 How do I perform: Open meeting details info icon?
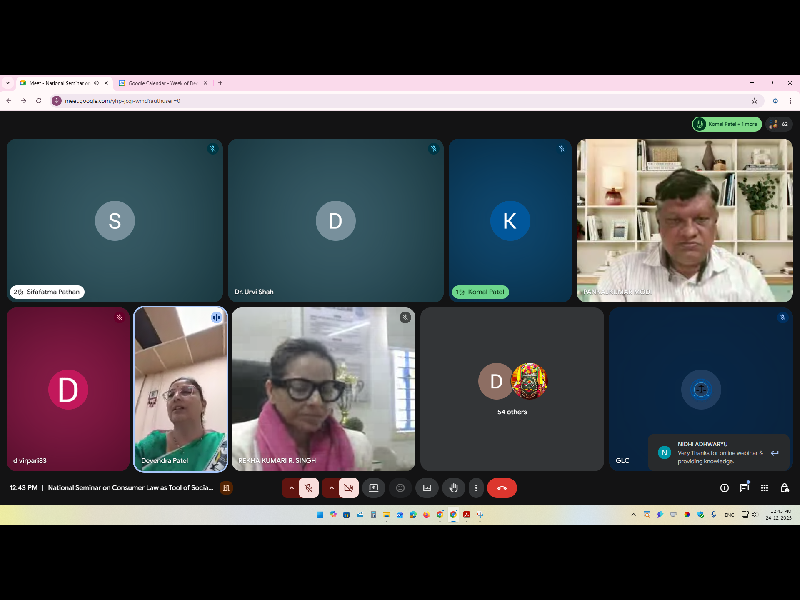coord(724,488)
